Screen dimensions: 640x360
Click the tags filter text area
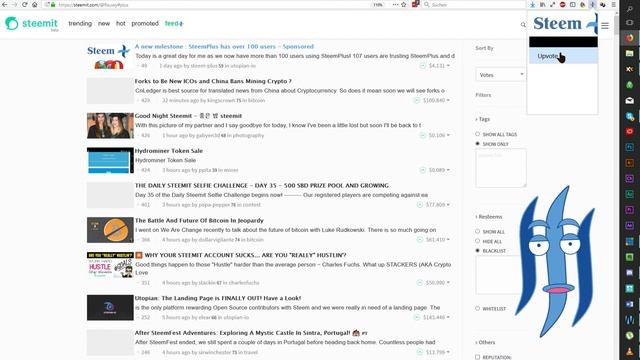point(501,168)
